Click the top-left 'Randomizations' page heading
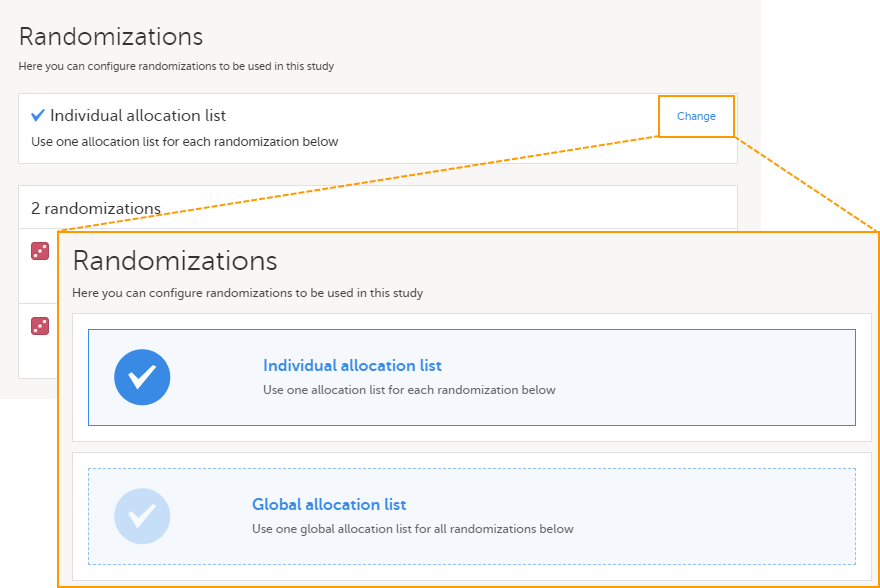880x588 pixels. pos(111,37)
